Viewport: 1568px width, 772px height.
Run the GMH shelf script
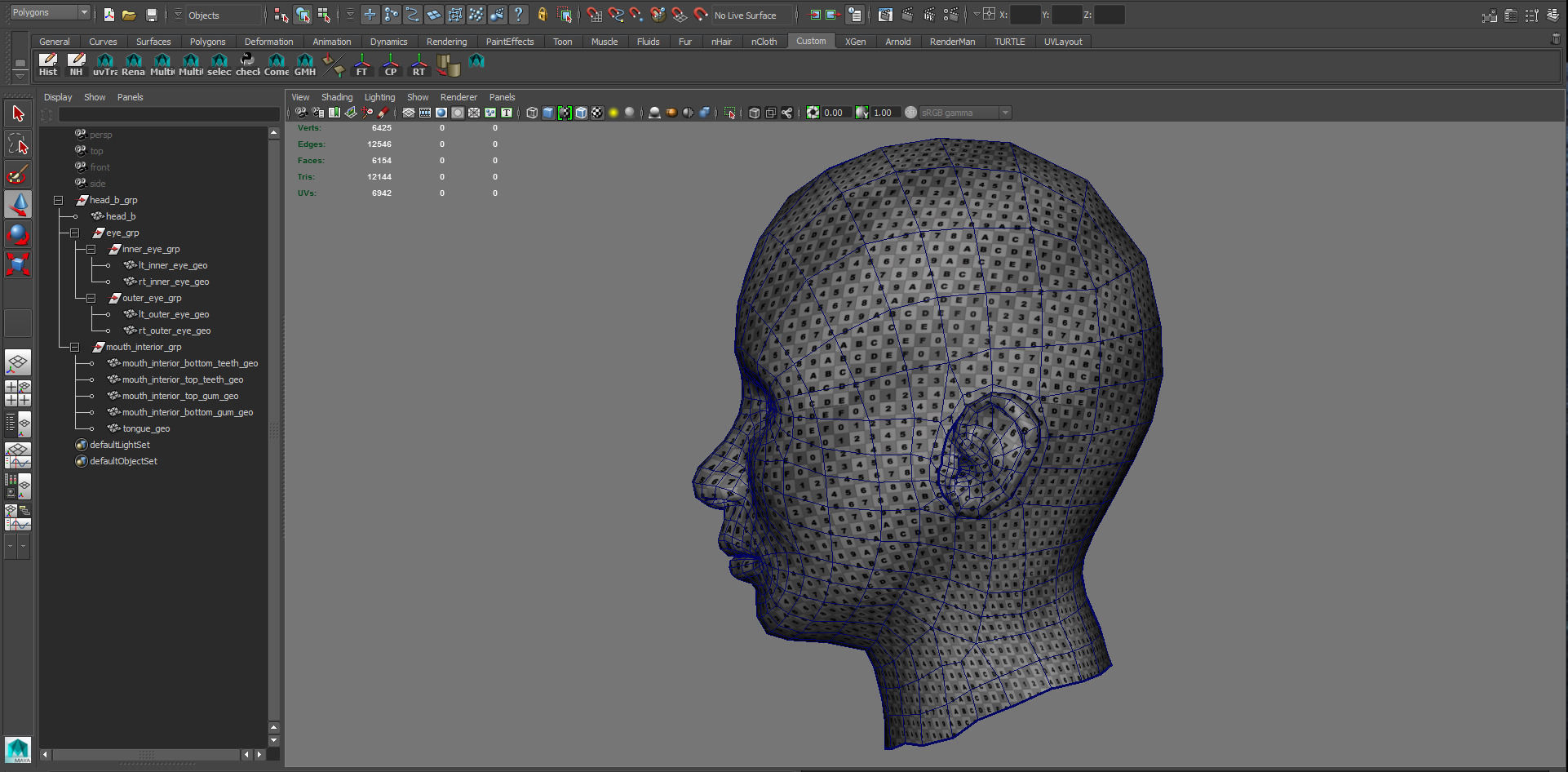point(304,64)
